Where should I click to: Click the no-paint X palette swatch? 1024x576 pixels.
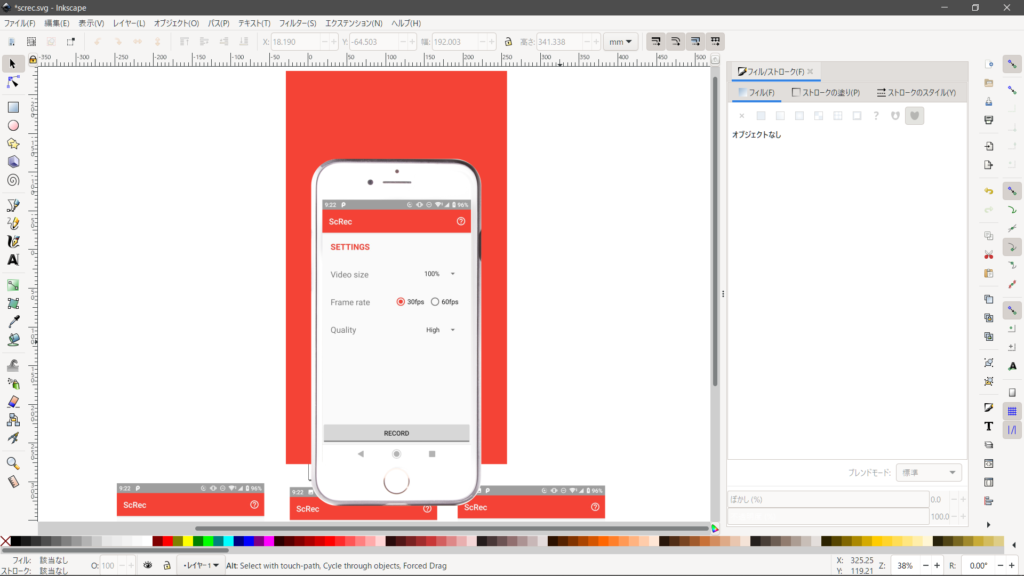[x=6, y=541]
